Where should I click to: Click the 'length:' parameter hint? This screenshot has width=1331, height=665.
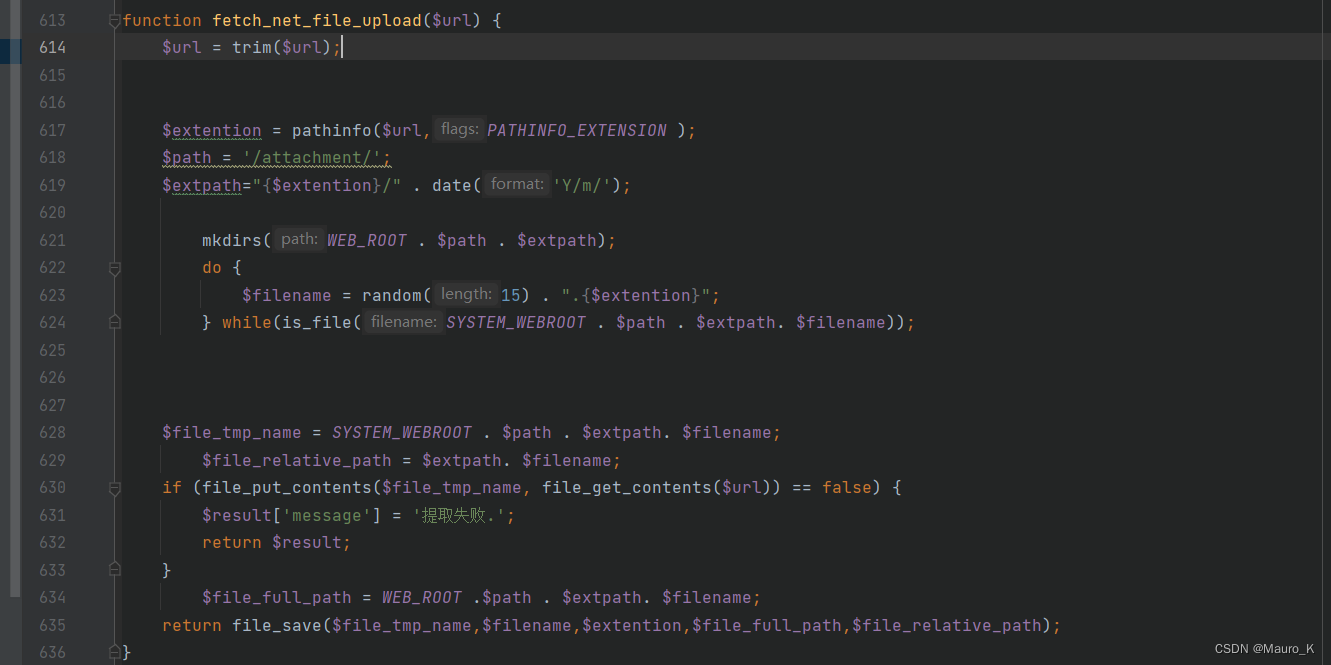[467, 294]
